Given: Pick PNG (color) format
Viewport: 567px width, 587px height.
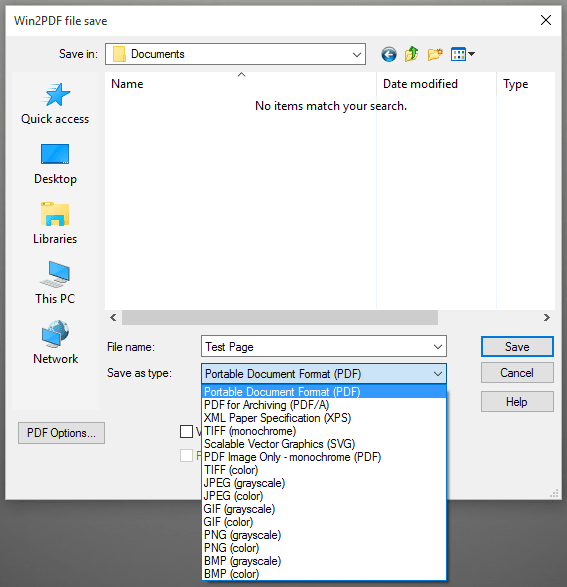Looking at the screenshot, I should point(324,548).
